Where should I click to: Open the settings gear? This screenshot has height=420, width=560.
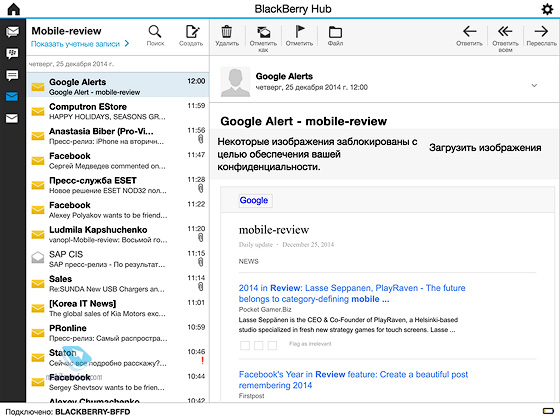tap(547, 9)
